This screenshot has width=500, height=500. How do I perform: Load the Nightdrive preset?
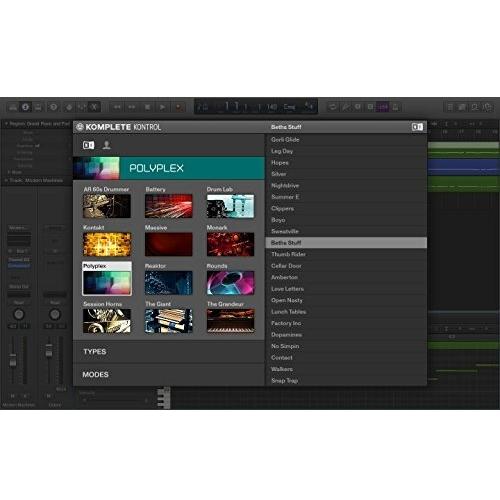pos(346,186)
